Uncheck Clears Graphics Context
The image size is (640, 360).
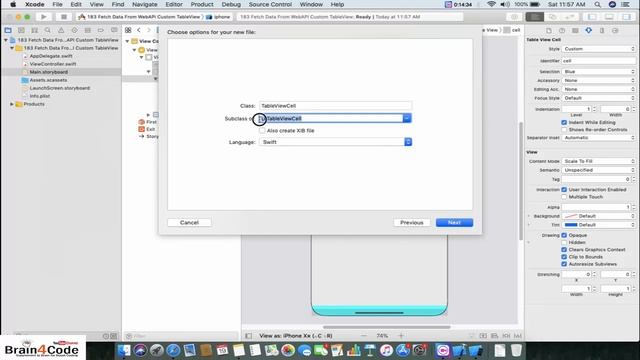(564, 250)
